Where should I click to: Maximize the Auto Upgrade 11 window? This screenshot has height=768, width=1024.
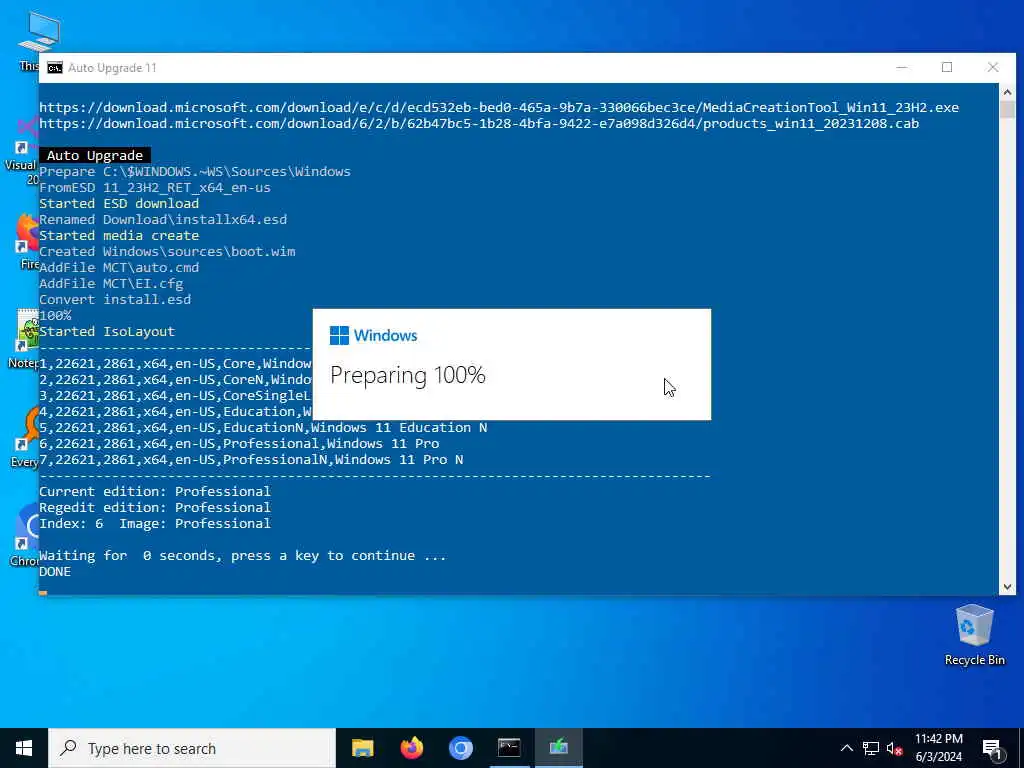click(x=947, y=67)
